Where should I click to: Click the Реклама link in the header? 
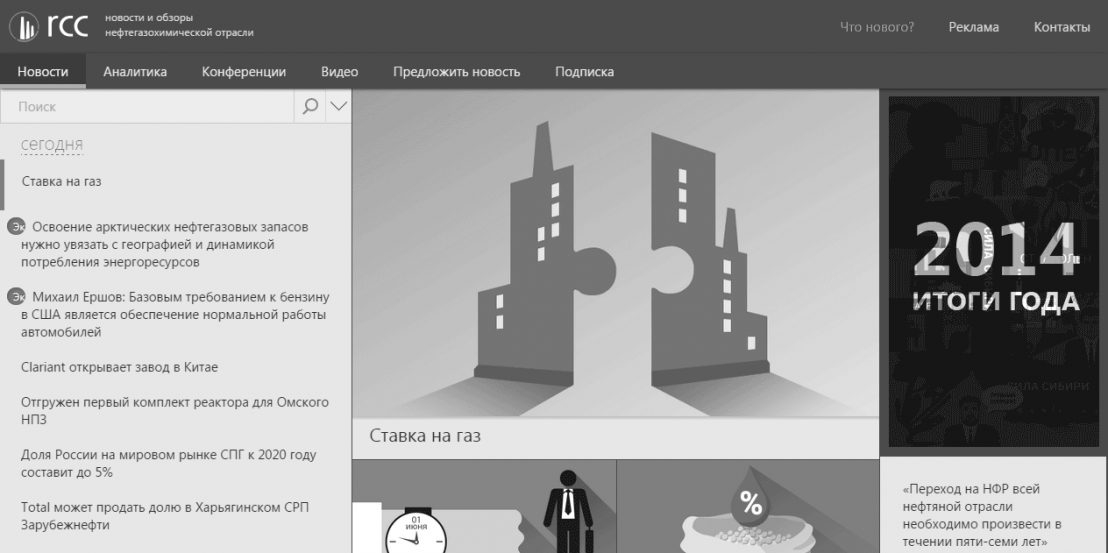pyautogui.click(x=974, y=27)
